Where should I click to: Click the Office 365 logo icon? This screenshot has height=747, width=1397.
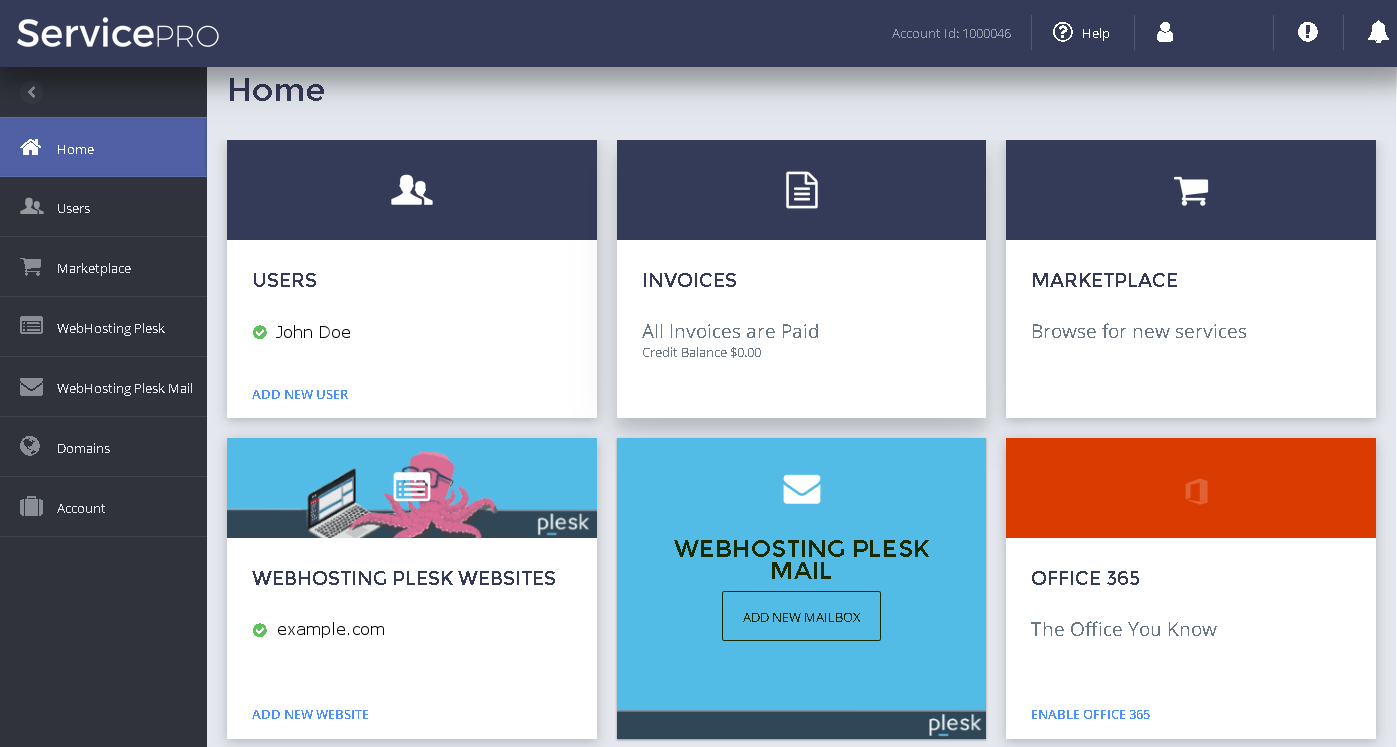pyautogui.click(x=1196, y=491)
